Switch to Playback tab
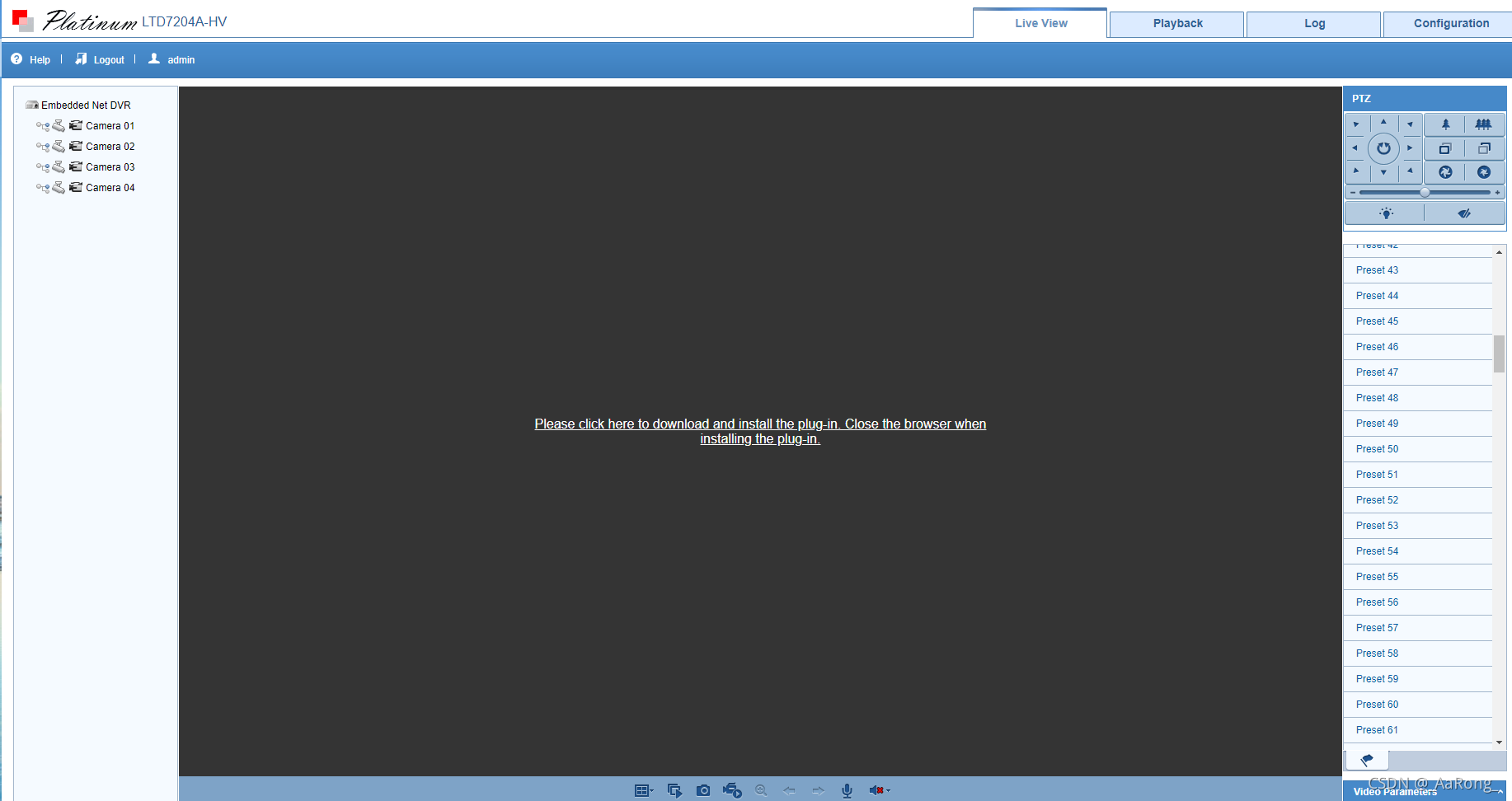This screenshot has width=1512, height=801. 1177,24
